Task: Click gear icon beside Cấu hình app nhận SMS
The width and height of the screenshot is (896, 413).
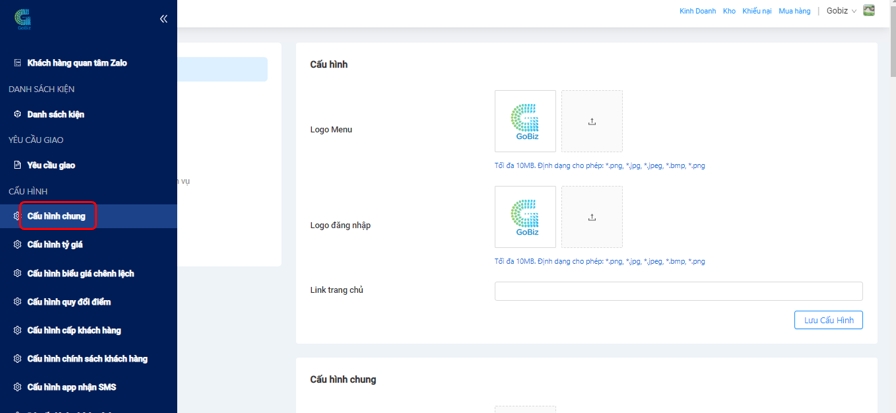Action: [x=17, y=386]
